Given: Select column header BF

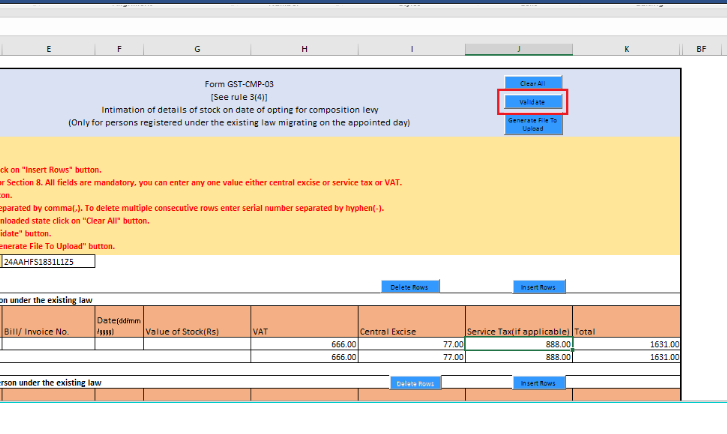Looking at the screenshot, I should pos(701,48).
